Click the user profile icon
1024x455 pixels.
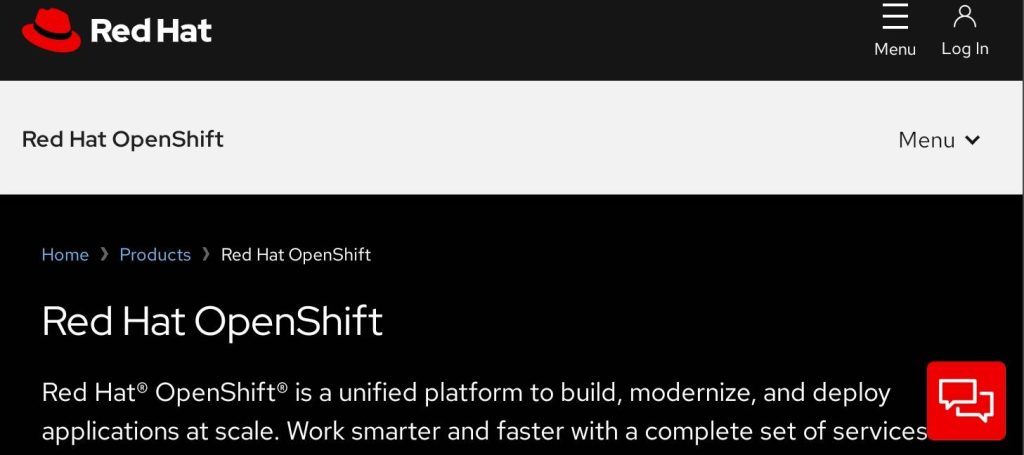click(965, 16)
